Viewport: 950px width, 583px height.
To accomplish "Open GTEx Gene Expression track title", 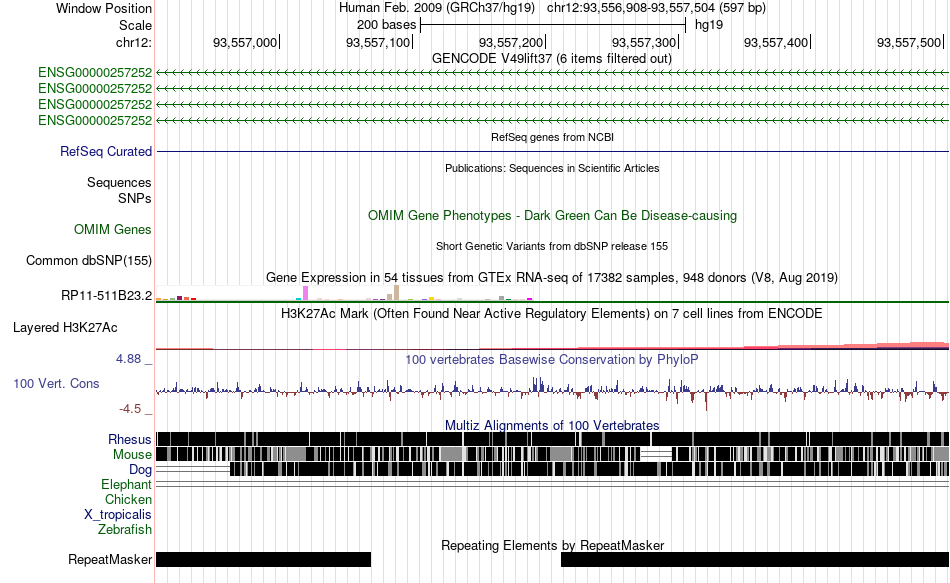I will pos(552,278).
